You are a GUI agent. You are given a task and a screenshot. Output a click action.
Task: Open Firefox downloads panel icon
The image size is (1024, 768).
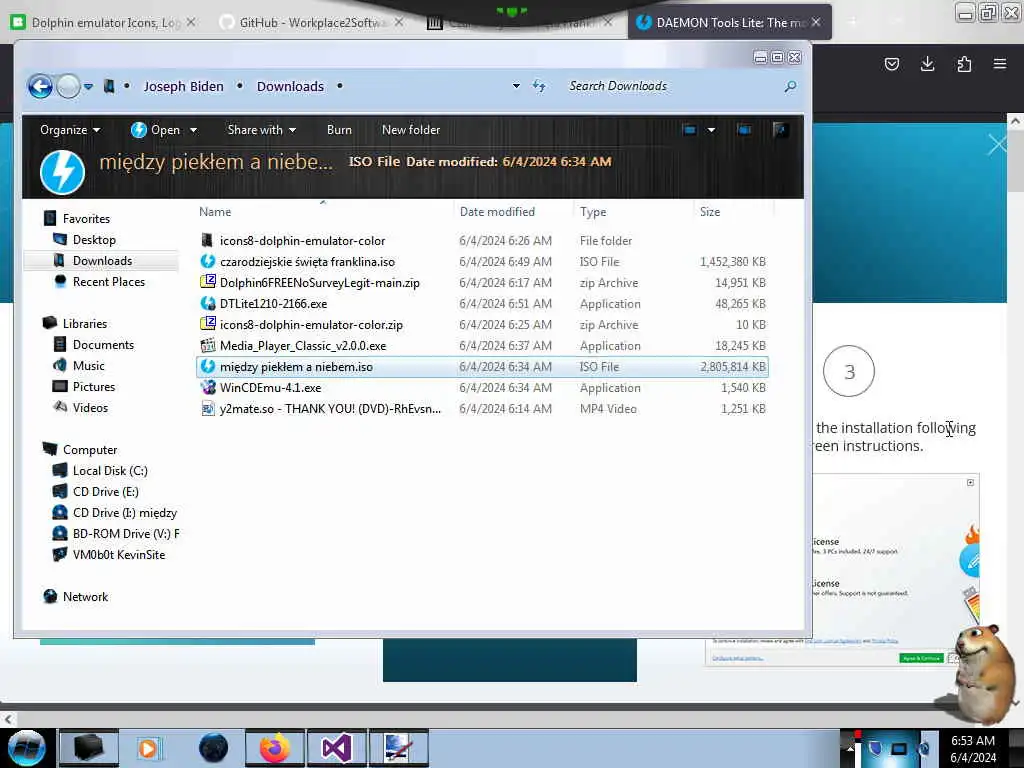[927, 64]
